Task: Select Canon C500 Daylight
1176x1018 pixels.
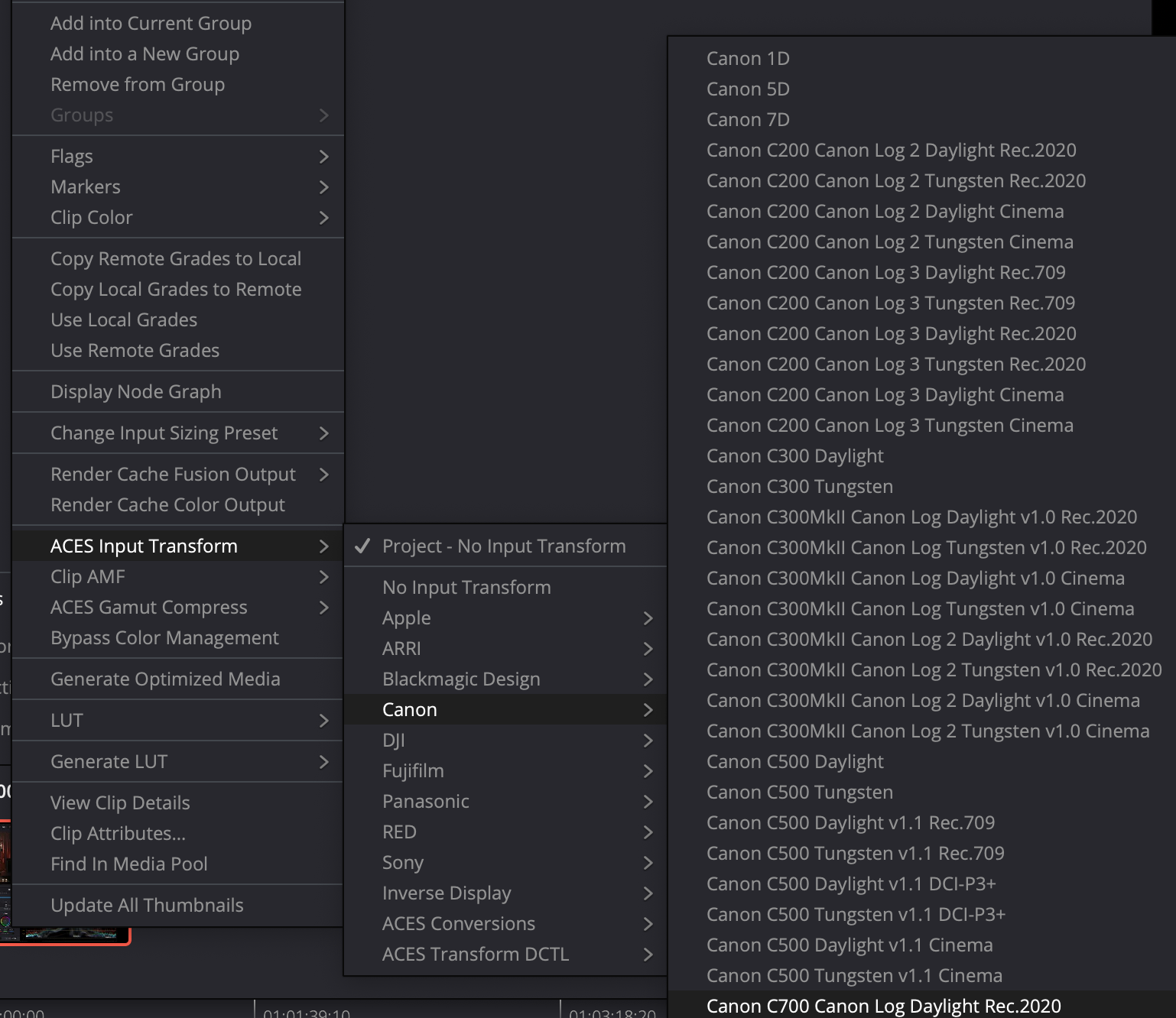Action: point(921,761)
